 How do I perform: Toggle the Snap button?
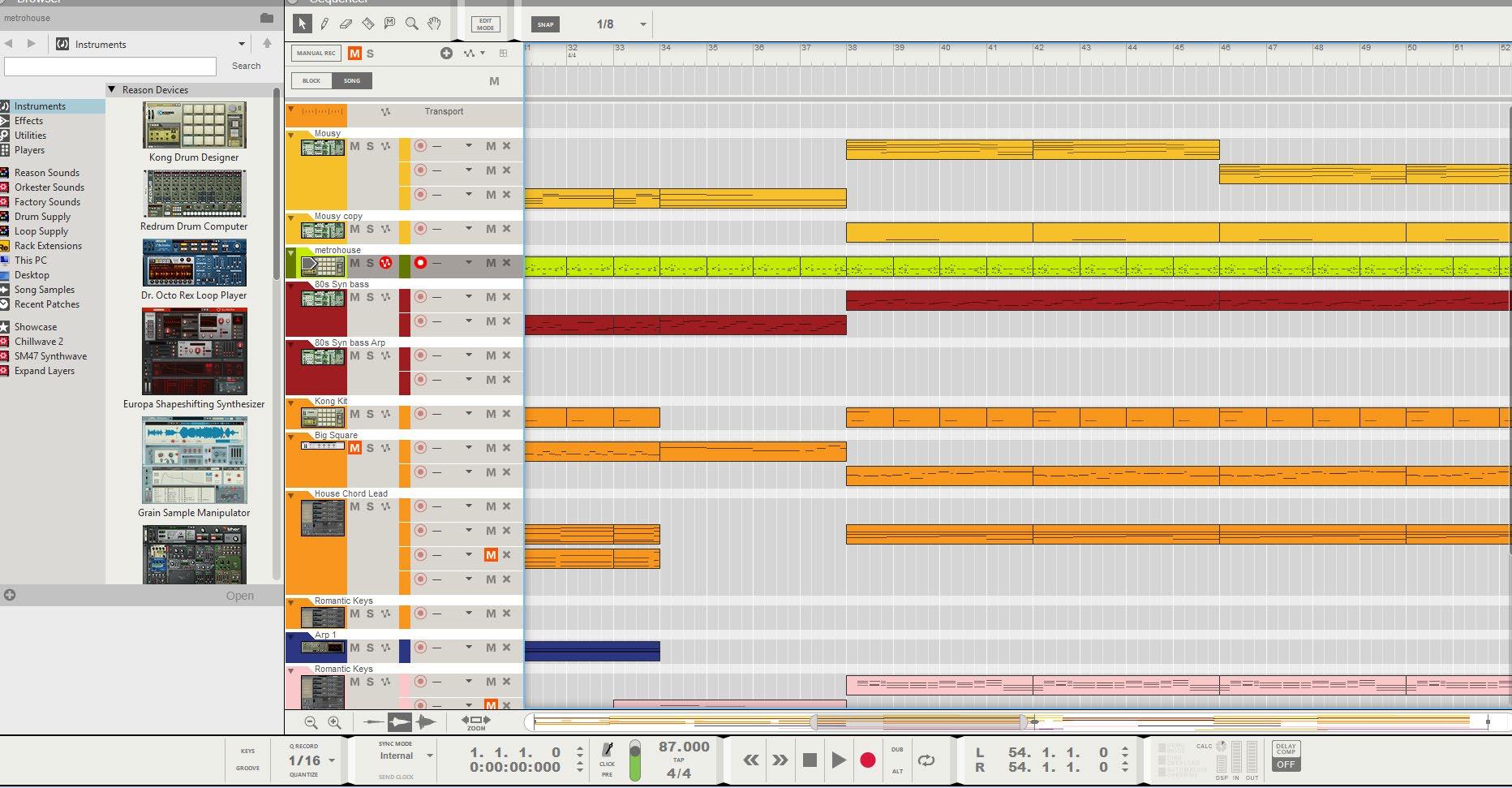pos(545,24)
